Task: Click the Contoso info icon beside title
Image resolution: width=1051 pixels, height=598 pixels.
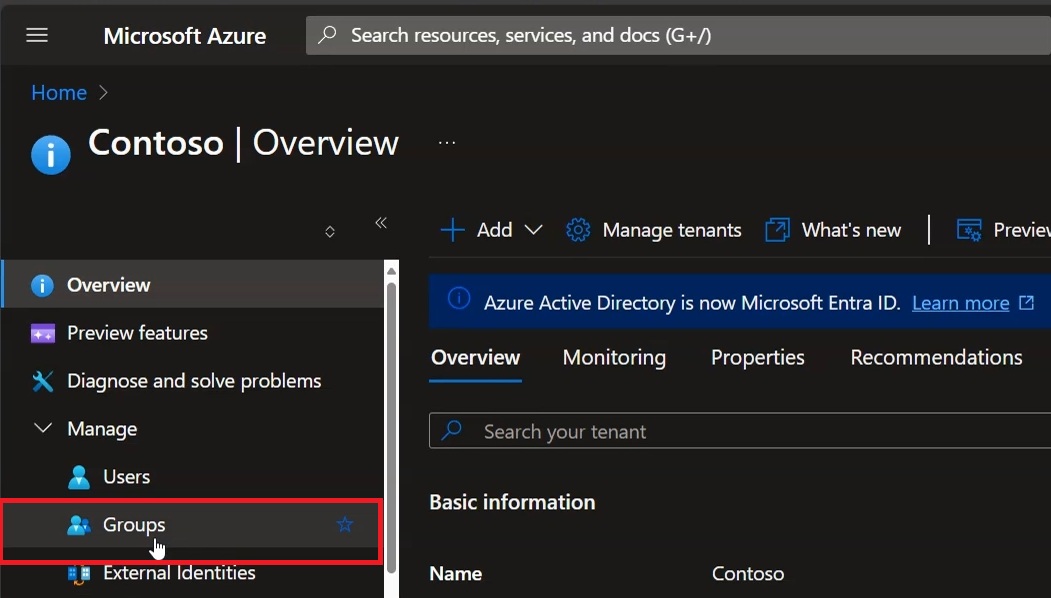Action: (51, 155)
